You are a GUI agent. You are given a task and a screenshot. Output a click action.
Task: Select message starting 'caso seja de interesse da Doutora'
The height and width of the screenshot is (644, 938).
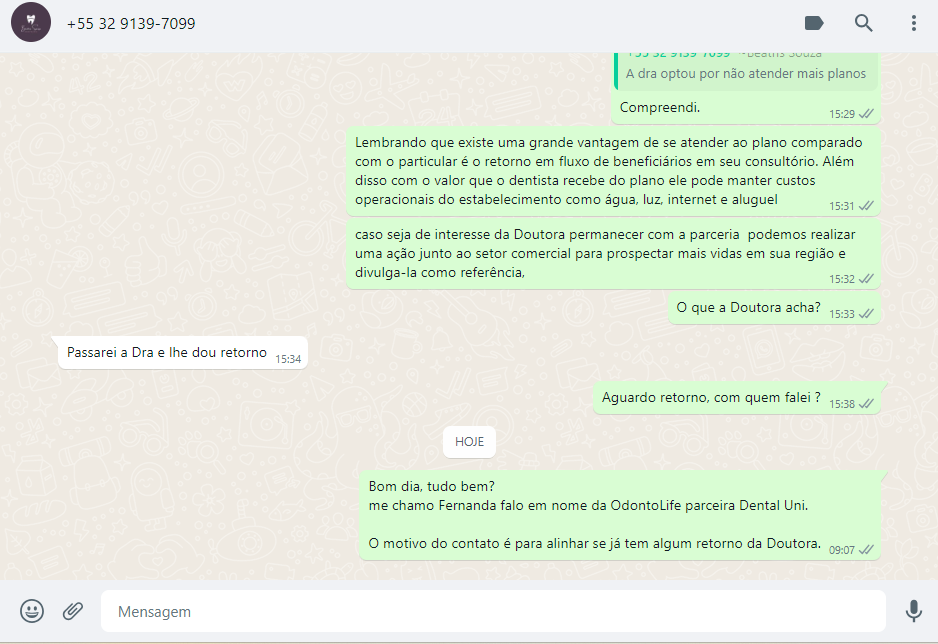(x=613, y=254)
